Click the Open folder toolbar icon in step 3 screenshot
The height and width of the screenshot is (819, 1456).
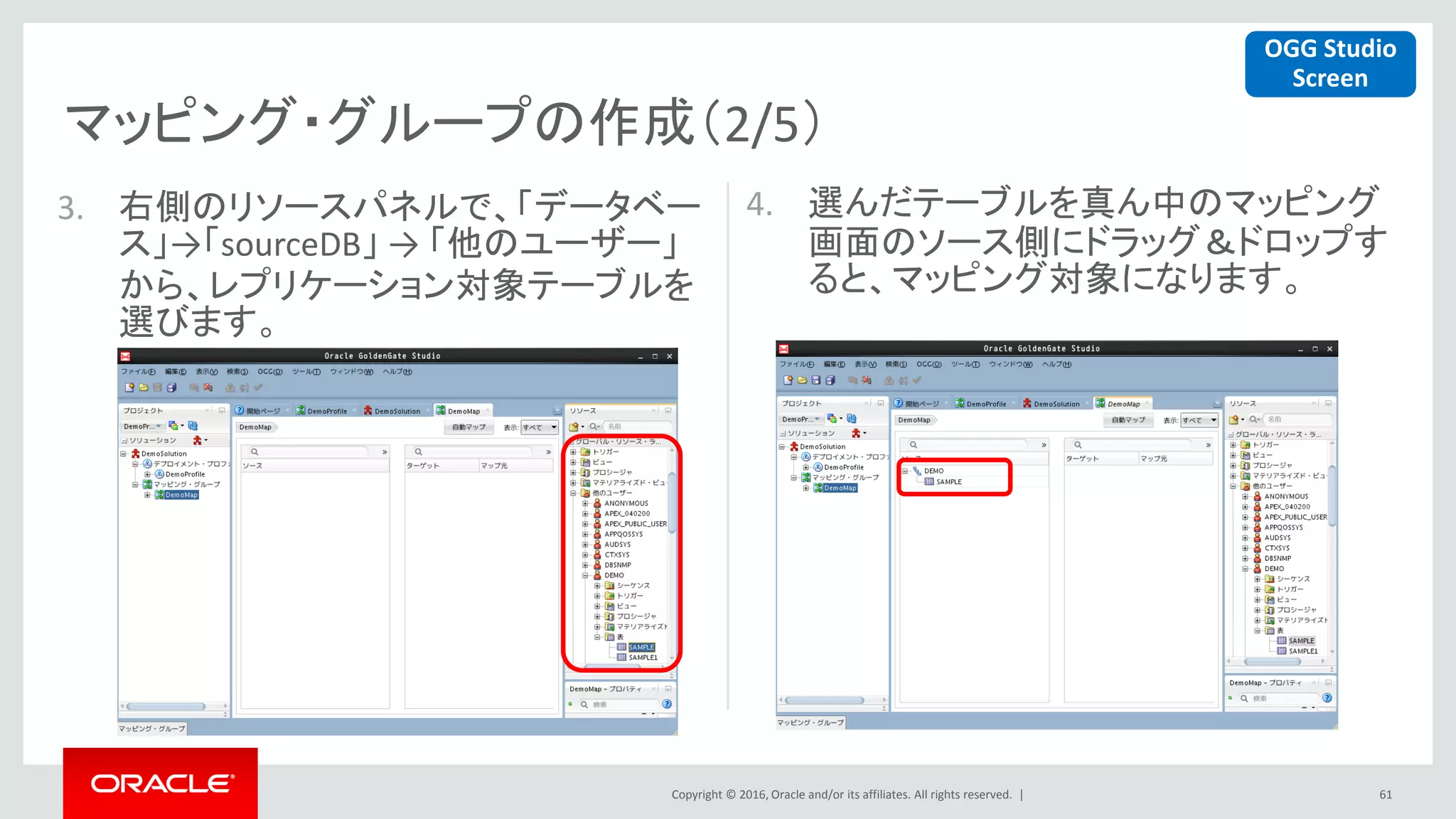coord(144,387)
